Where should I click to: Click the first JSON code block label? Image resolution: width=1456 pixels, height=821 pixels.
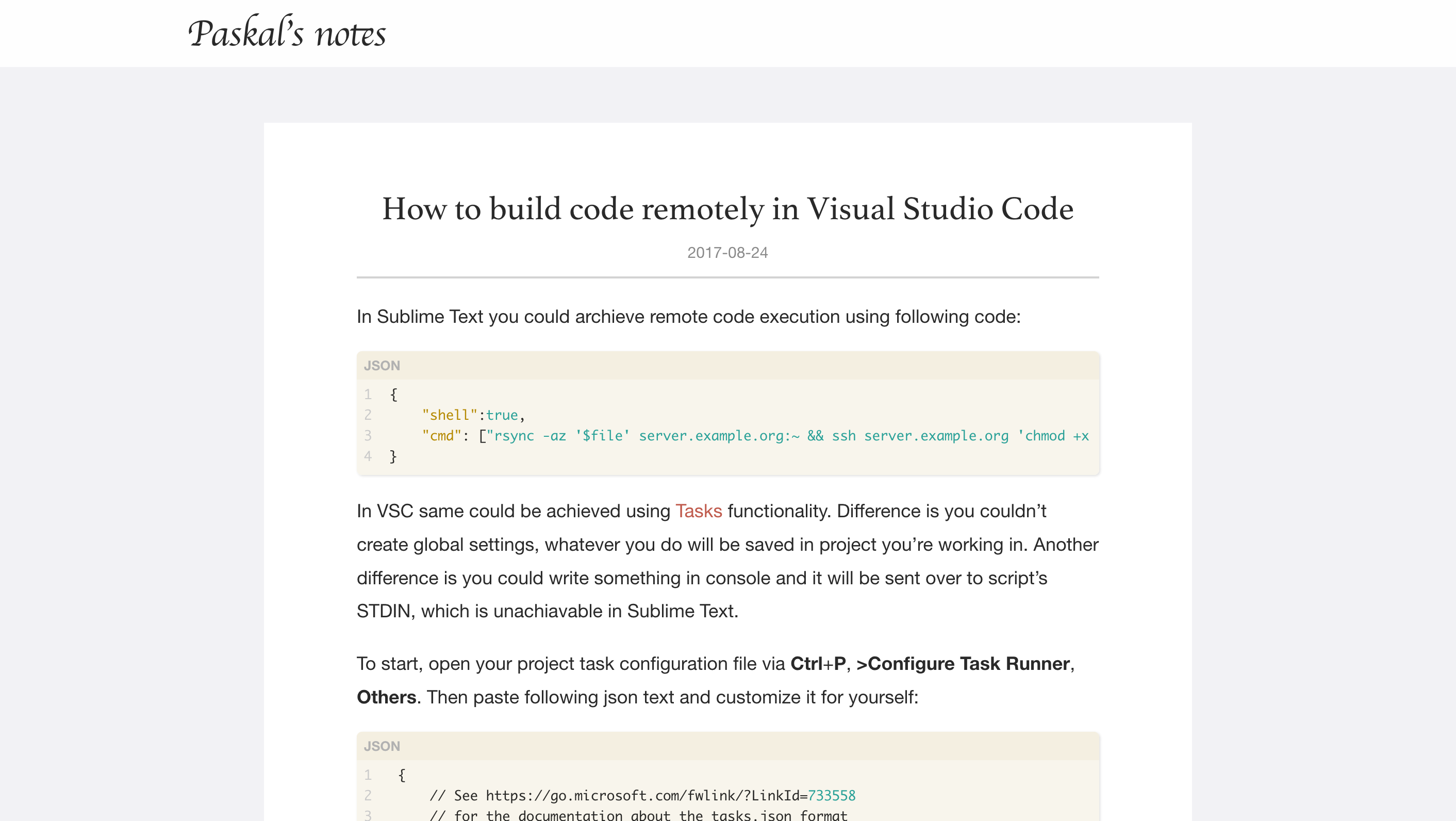(382, 365)
